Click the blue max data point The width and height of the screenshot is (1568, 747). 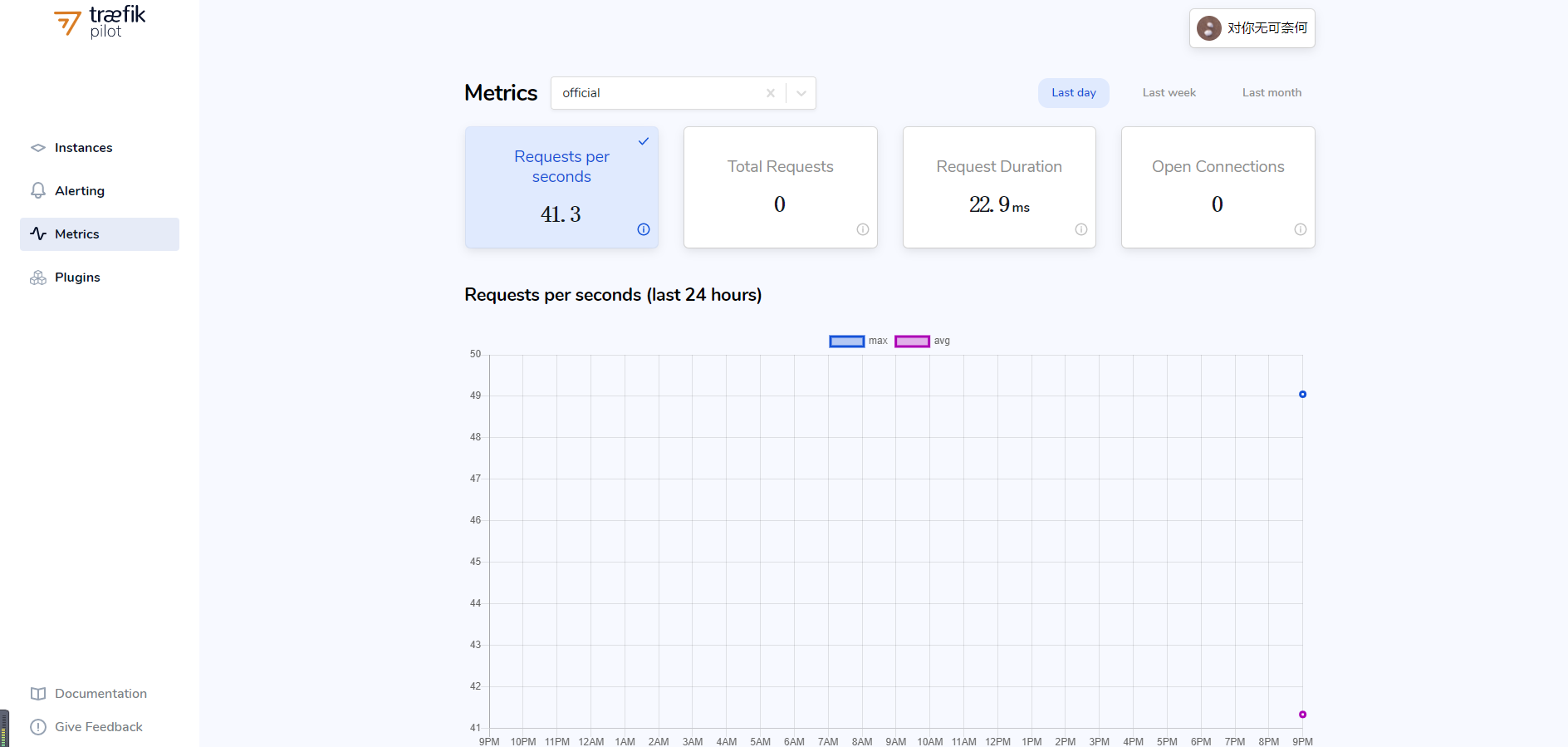pyautogui.click(x=1302, y=395)
